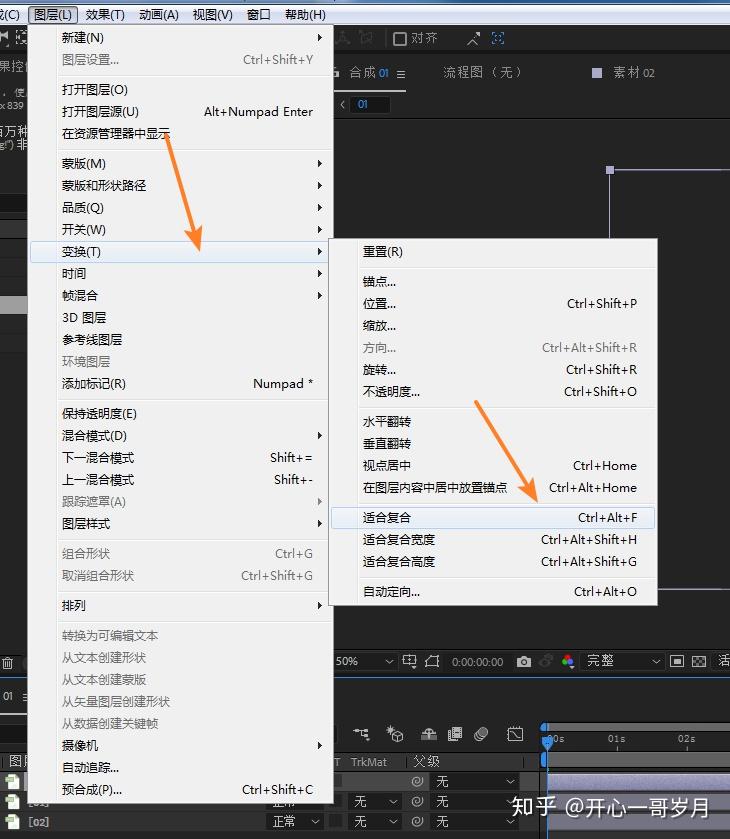Switch to the 素材 02 tab
730x839 pixels.
(634, 73)
